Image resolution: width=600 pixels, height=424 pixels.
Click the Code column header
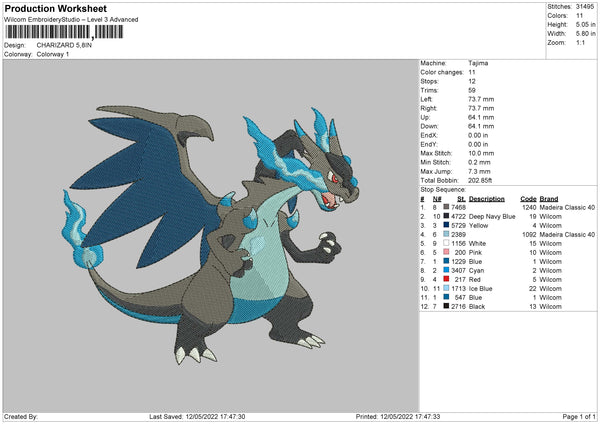528,199
